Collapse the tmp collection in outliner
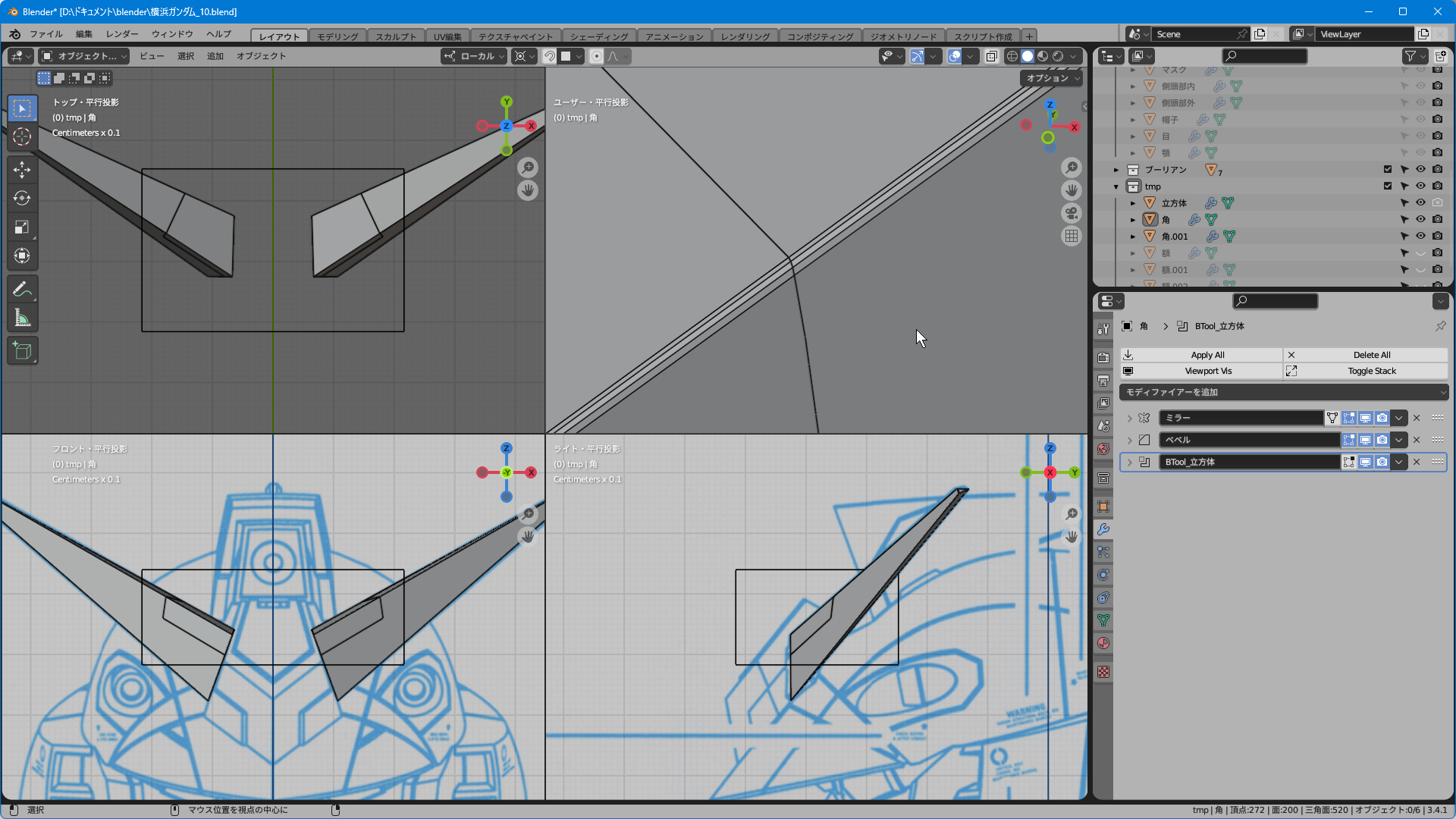 pos(1116,187)
